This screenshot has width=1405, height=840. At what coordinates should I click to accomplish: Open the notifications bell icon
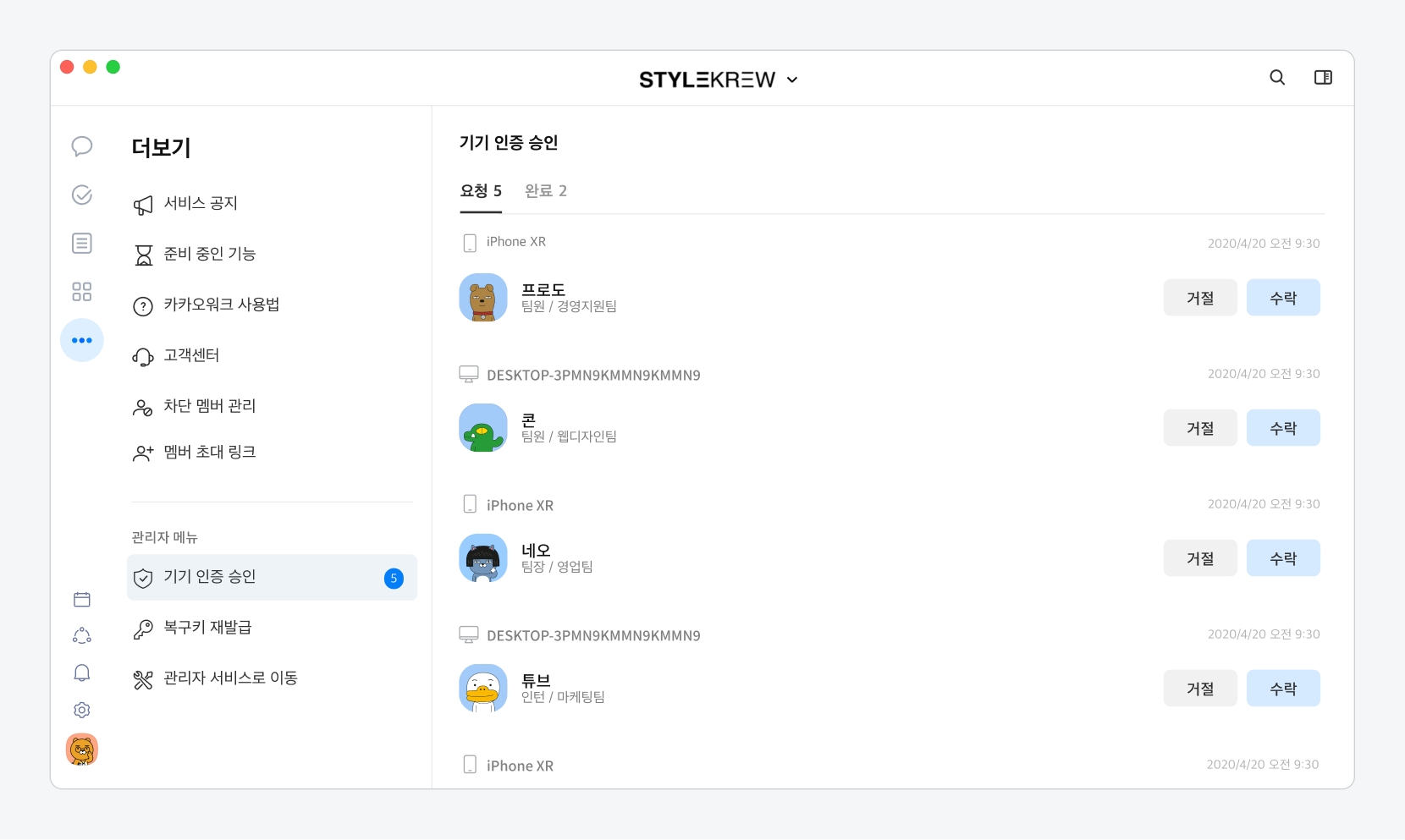point(82,673)
